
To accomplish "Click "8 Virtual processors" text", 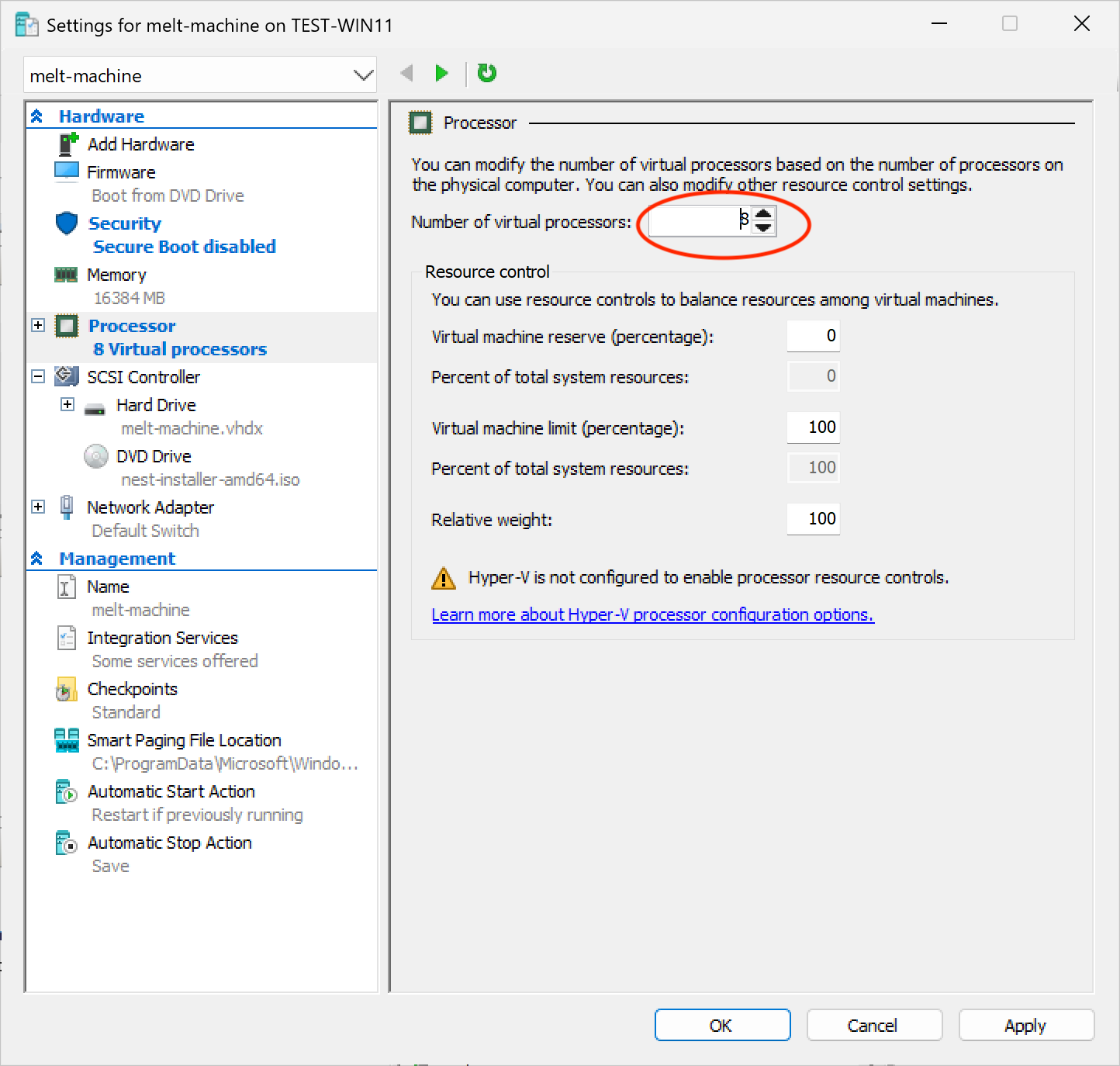I will [x=180, y=349].
